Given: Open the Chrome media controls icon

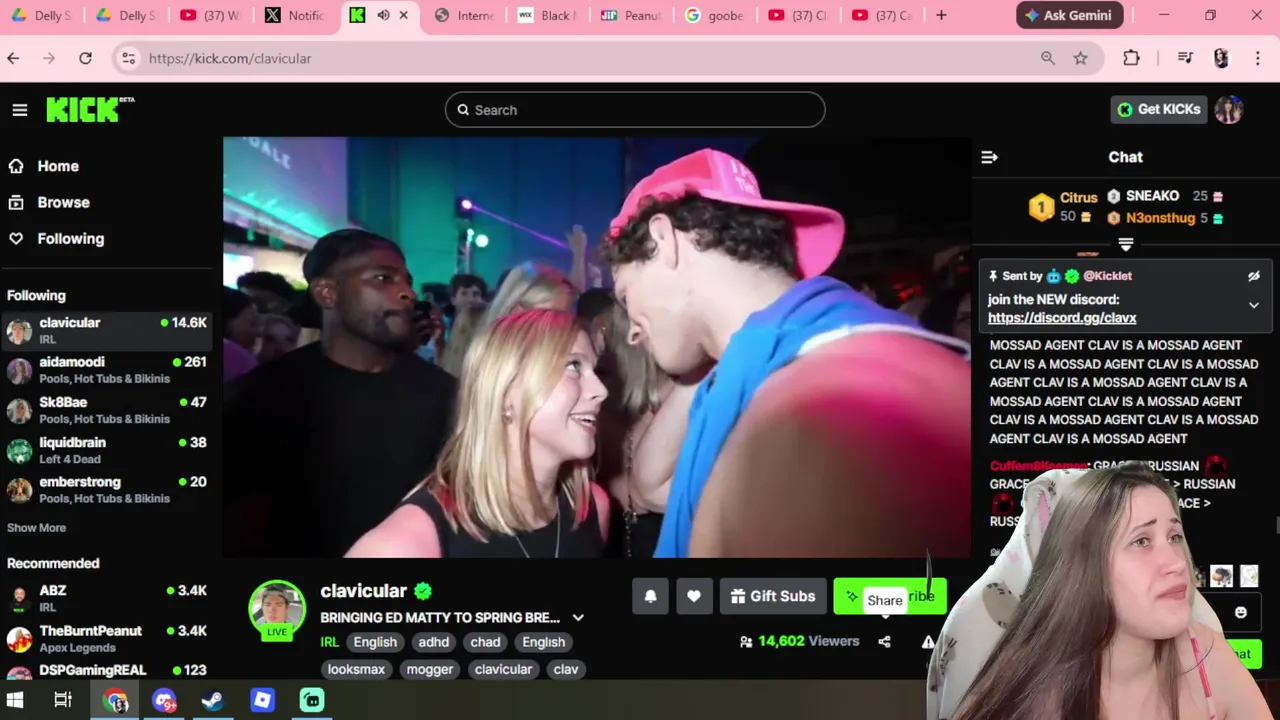Looking at the screenshot, I should pos(1185,58).
